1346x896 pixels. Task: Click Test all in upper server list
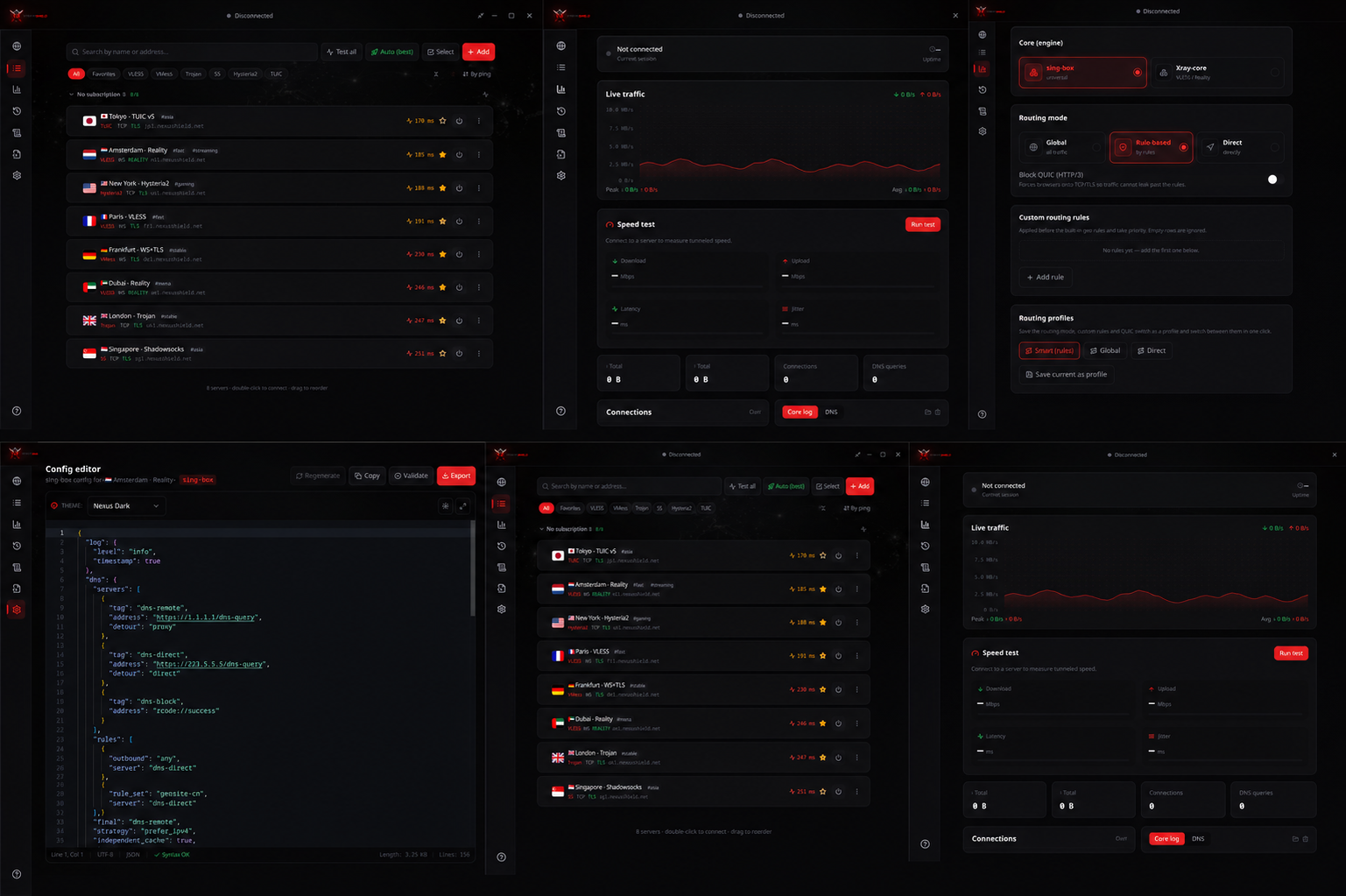pos(342,52)
